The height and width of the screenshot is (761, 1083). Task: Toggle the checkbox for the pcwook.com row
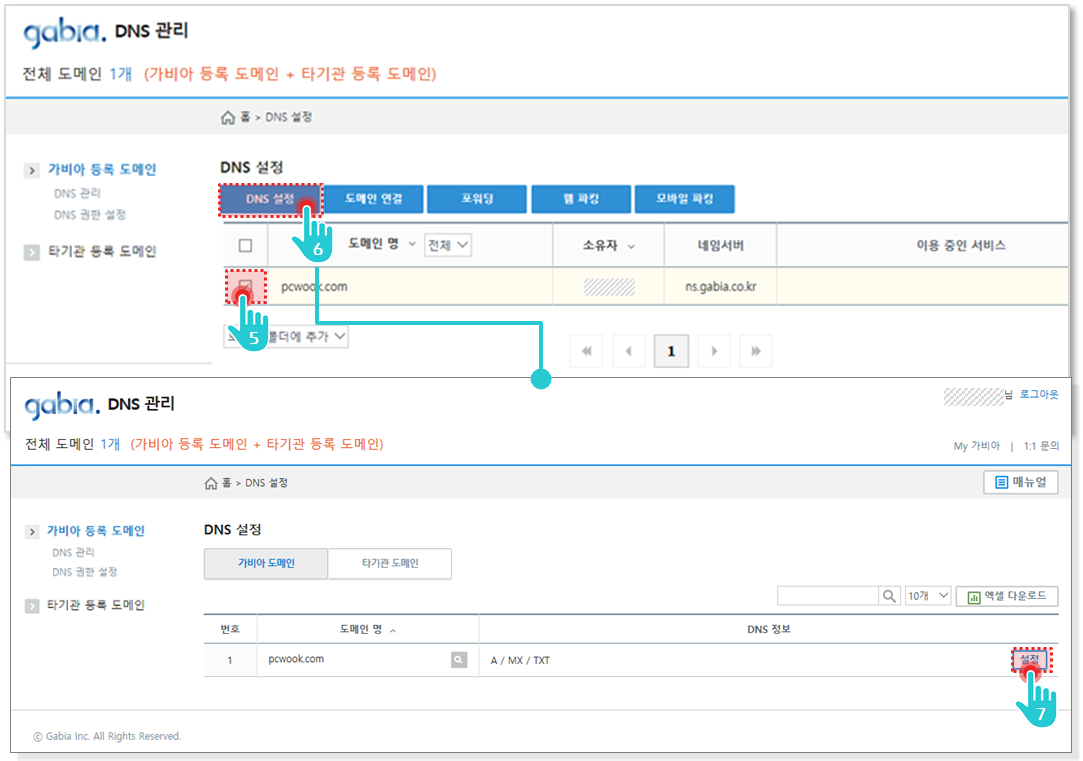pyautogui.click(x=245, y=287)
